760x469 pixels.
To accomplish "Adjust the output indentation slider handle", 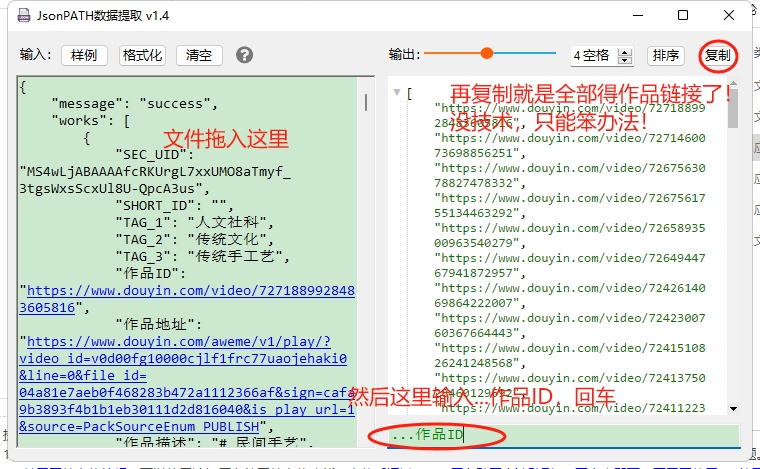I will (487, 54).
